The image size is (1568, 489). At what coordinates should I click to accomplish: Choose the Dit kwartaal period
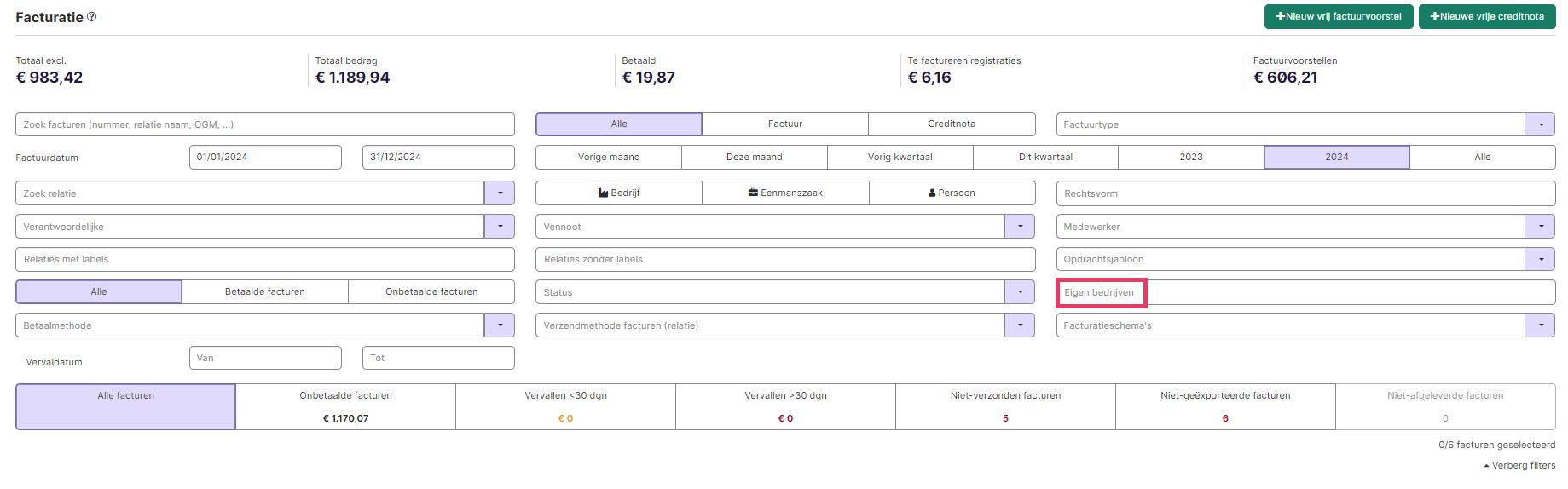click(x=1045, y=157)
